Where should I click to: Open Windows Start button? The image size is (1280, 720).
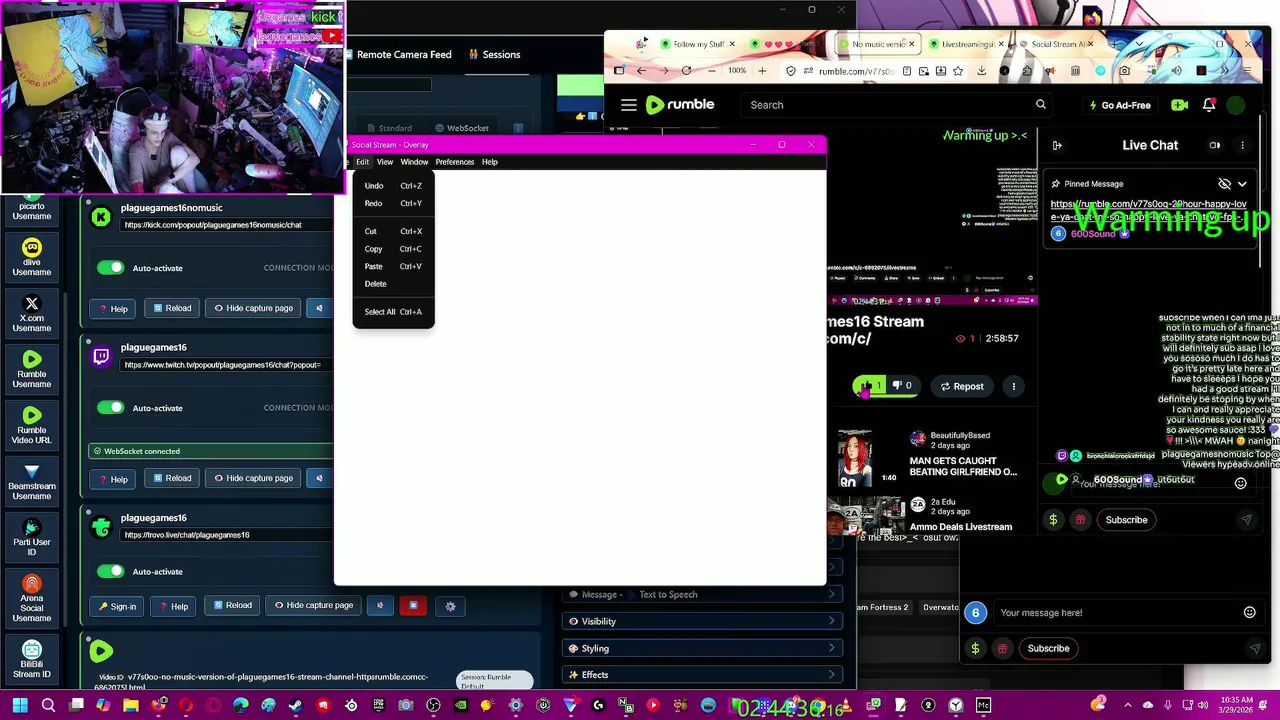(x=20, y=706)
